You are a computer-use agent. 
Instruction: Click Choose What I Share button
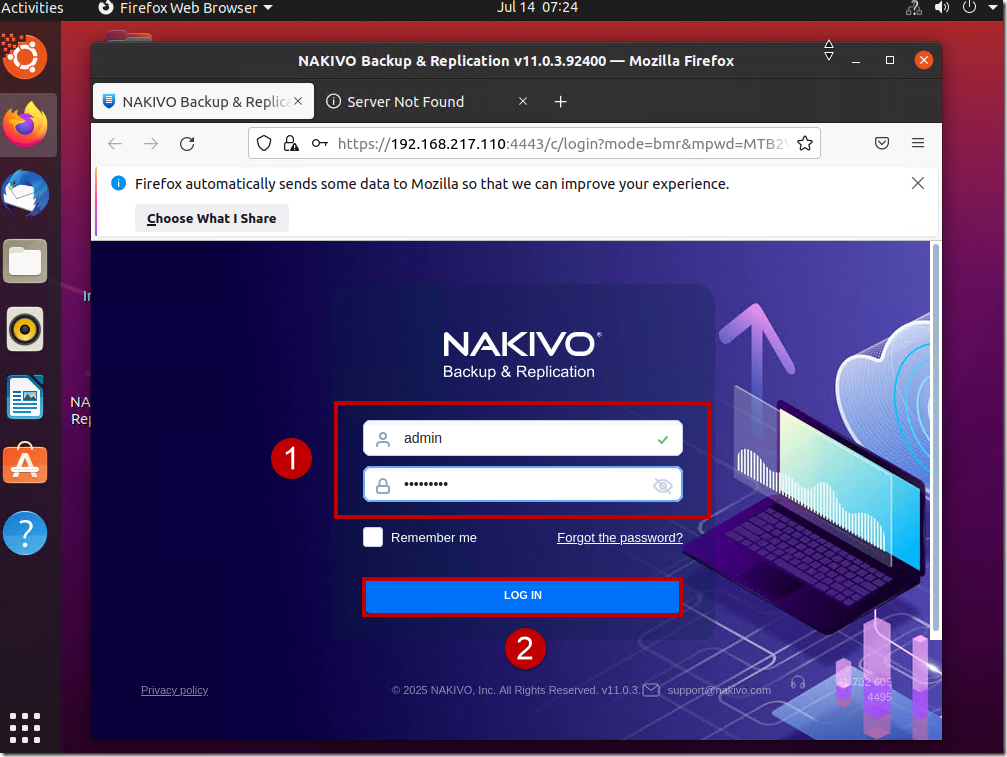211,218
